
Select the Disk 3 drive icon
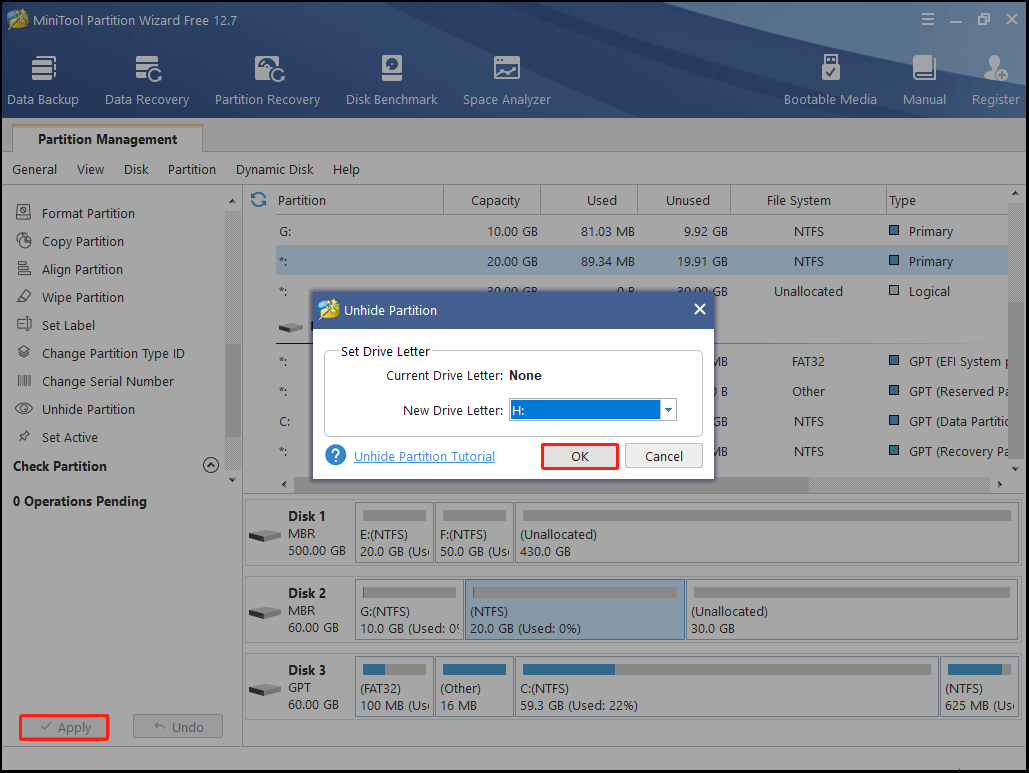tap(265, 690)
